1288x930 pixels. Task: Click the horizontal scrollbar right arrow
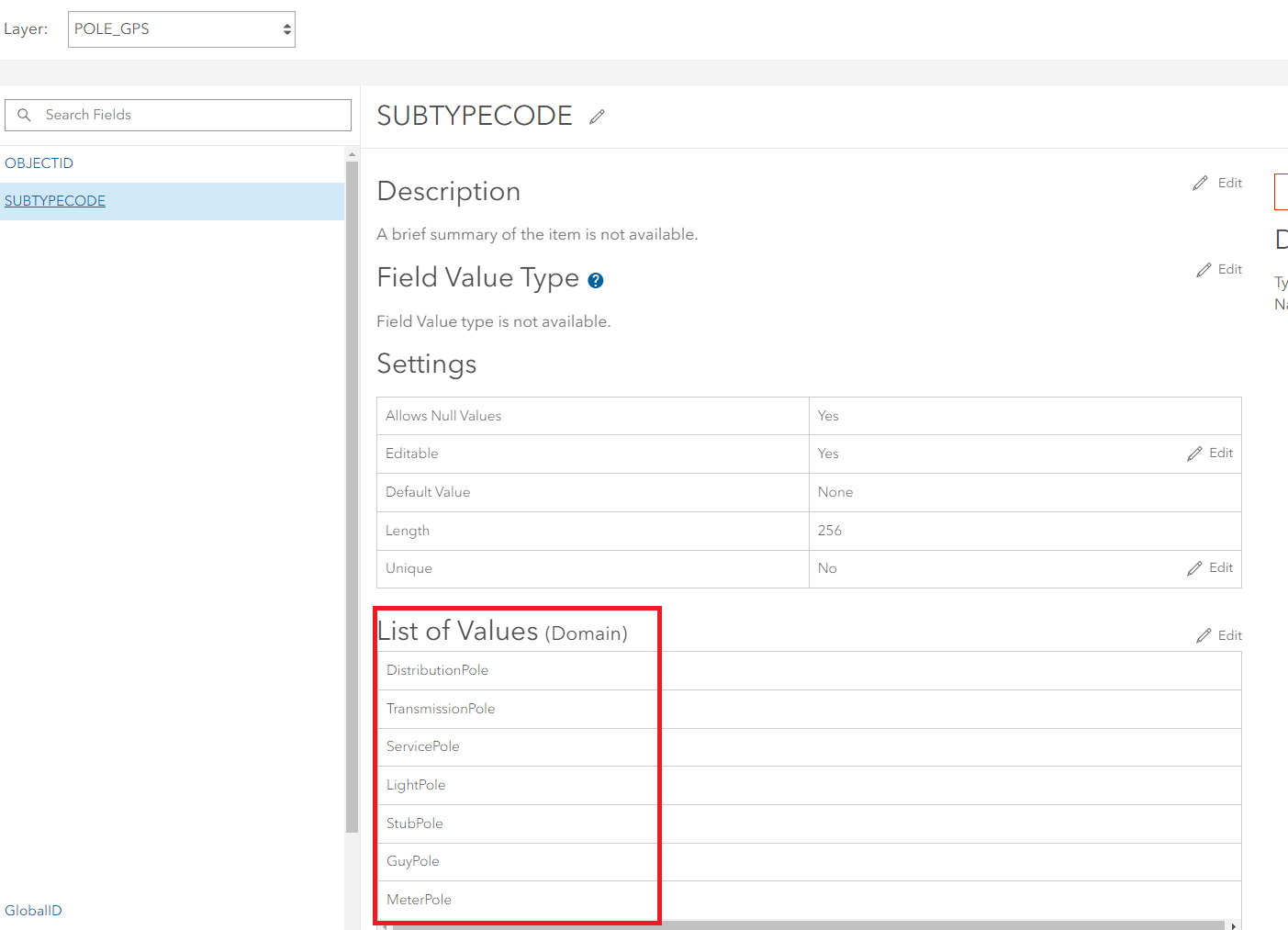coord(1234,925)
